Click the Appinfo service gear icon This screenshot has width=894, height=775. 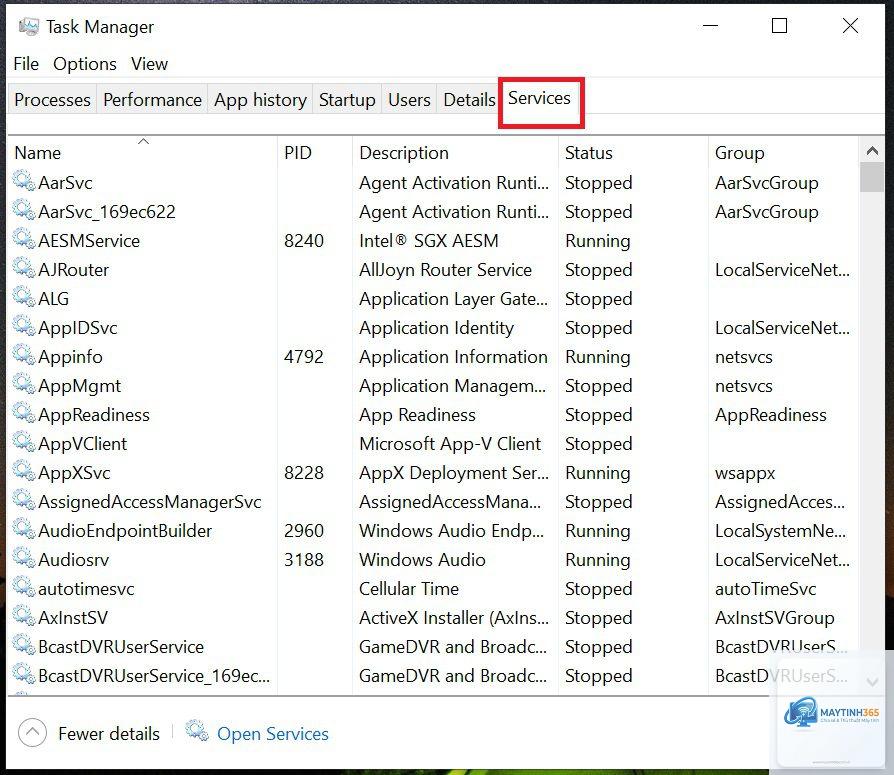(24, 355)
